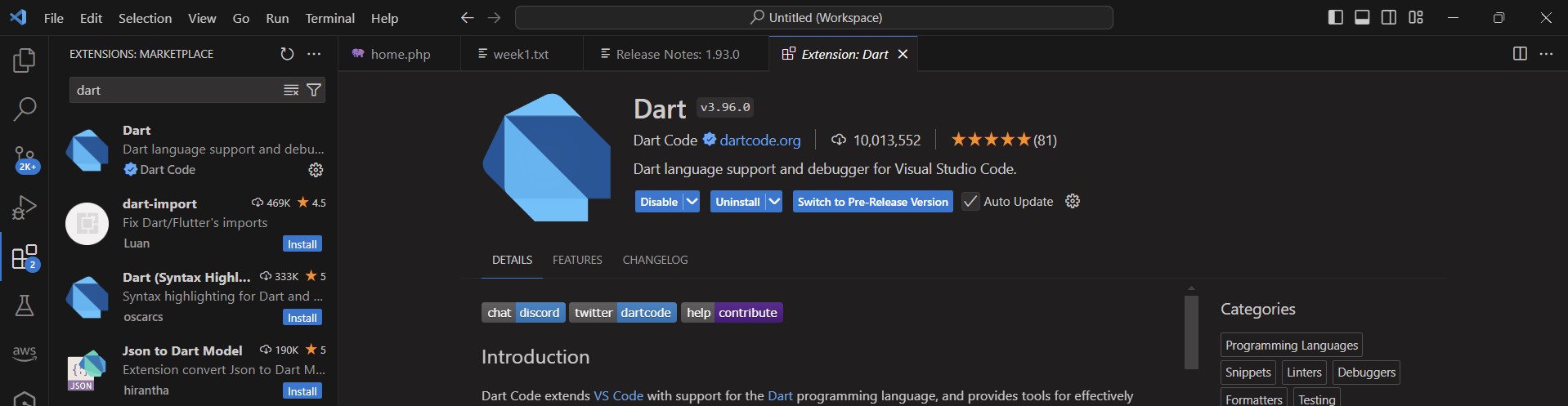Open Extensions view more actions menu

[x=314, y=54]
